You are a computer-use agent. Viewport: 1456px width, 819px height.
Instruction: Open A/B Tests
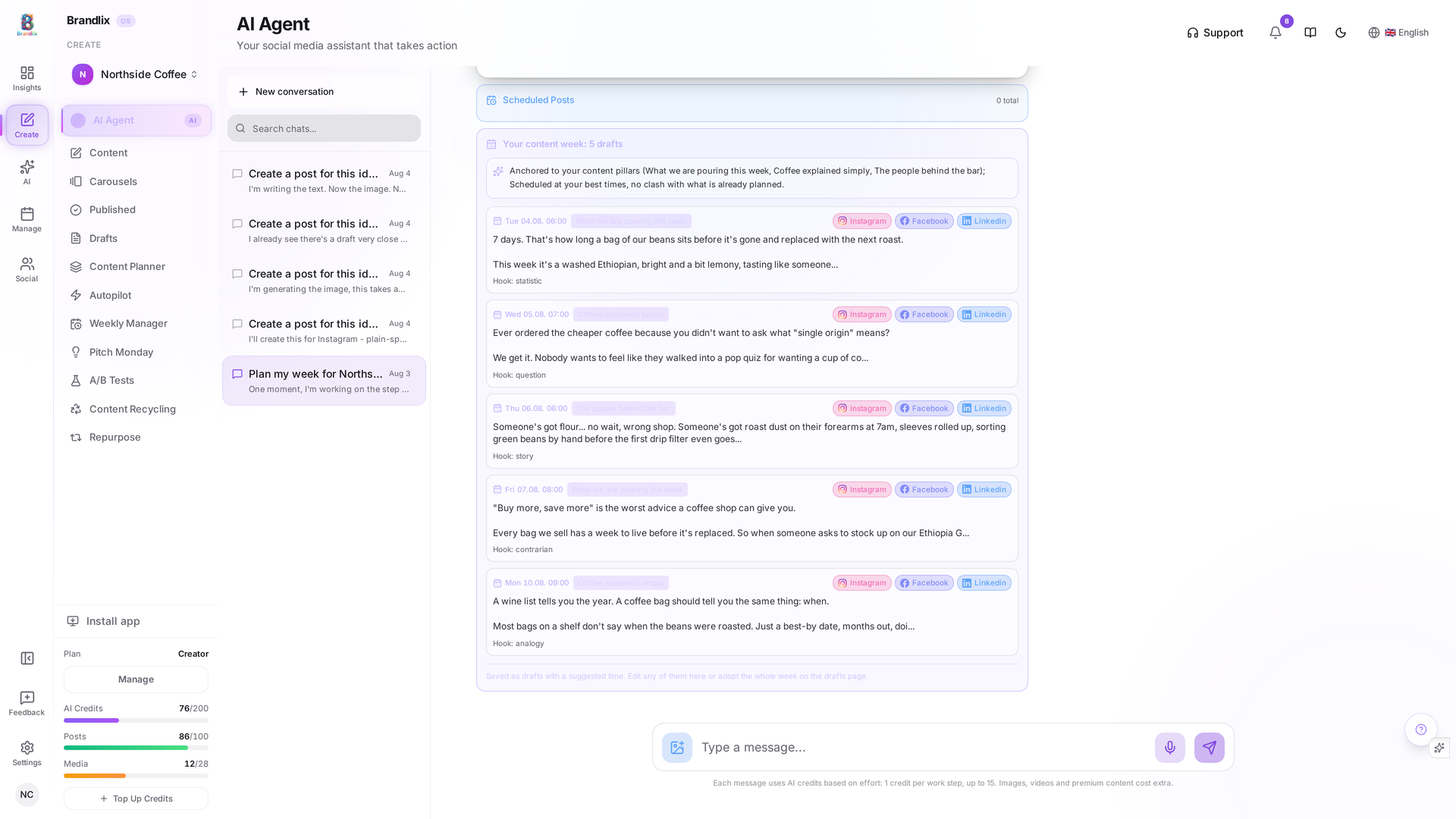pyautogui.click(x=136, y=381)
